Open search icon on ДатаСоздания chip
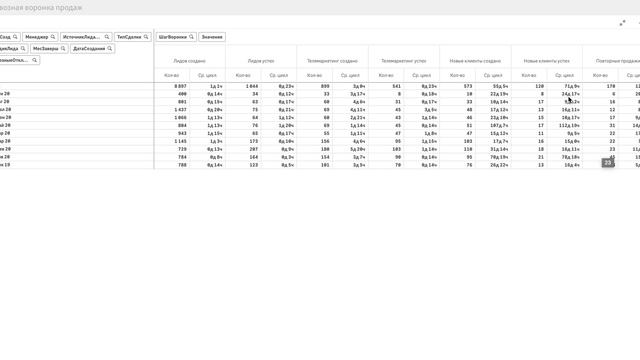The height and width of the screenshot is (360, 640). [109, 48]
